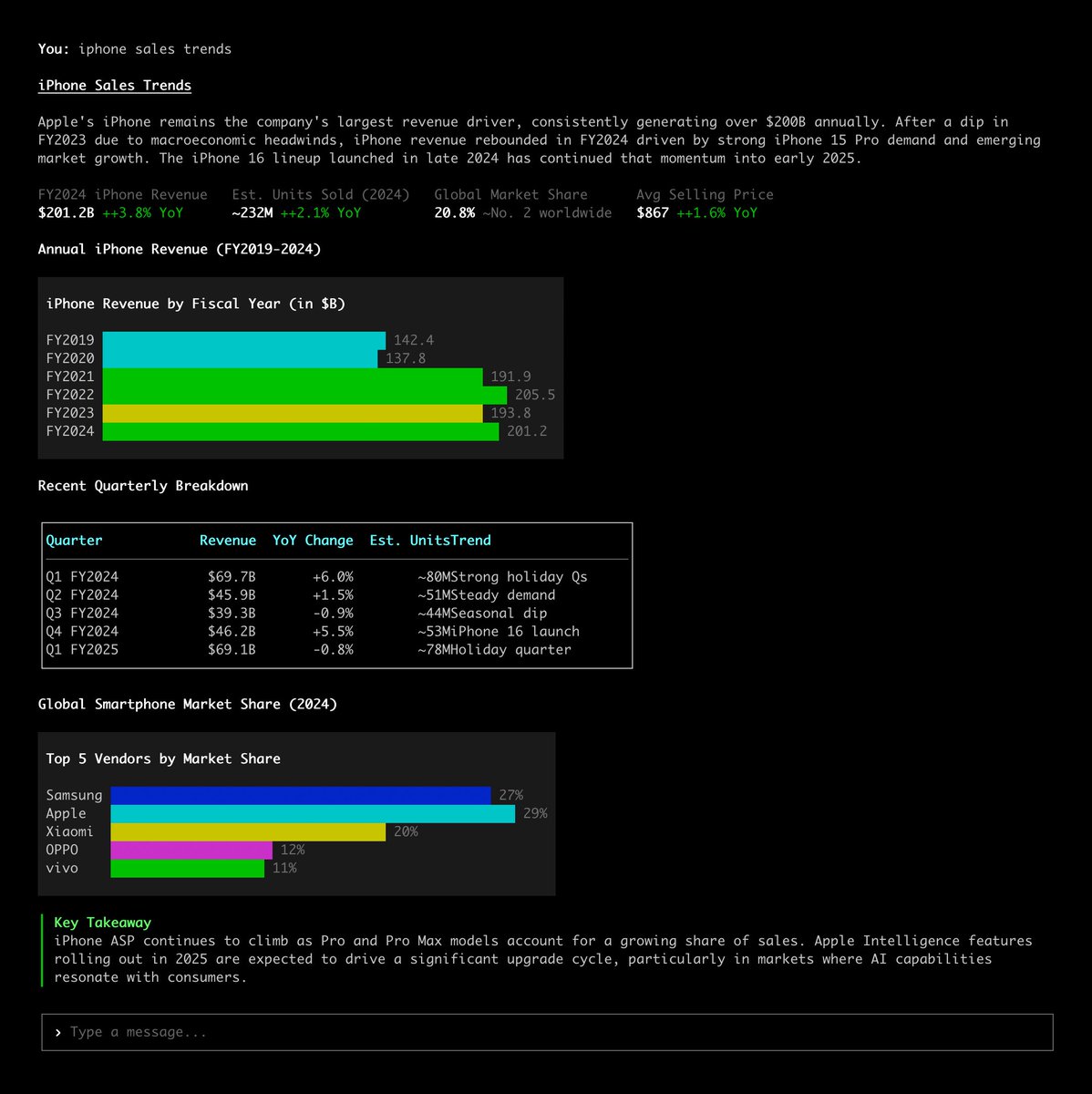Click the '-0.8%' YoY change cell
This screenshot has width=1092, height=1094.
click(333, 649)
